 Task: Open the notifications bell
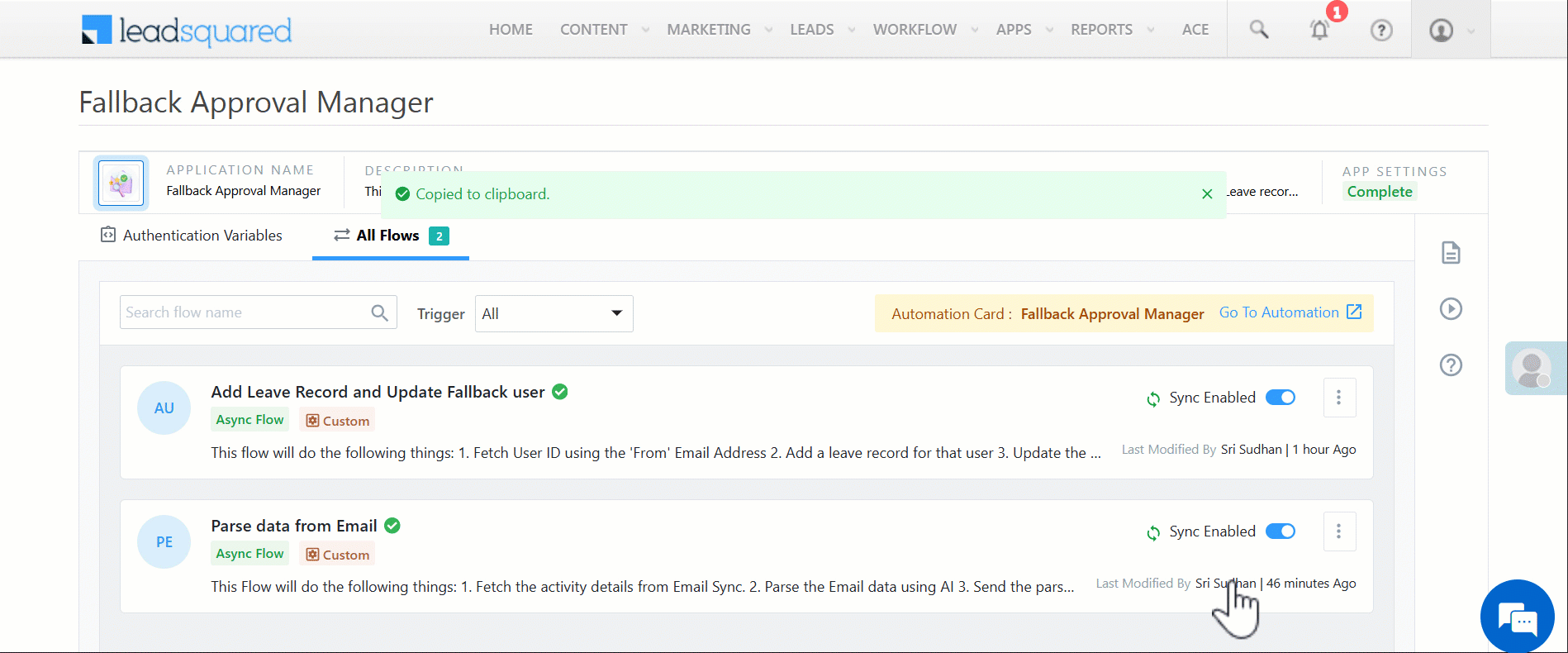1319,31
